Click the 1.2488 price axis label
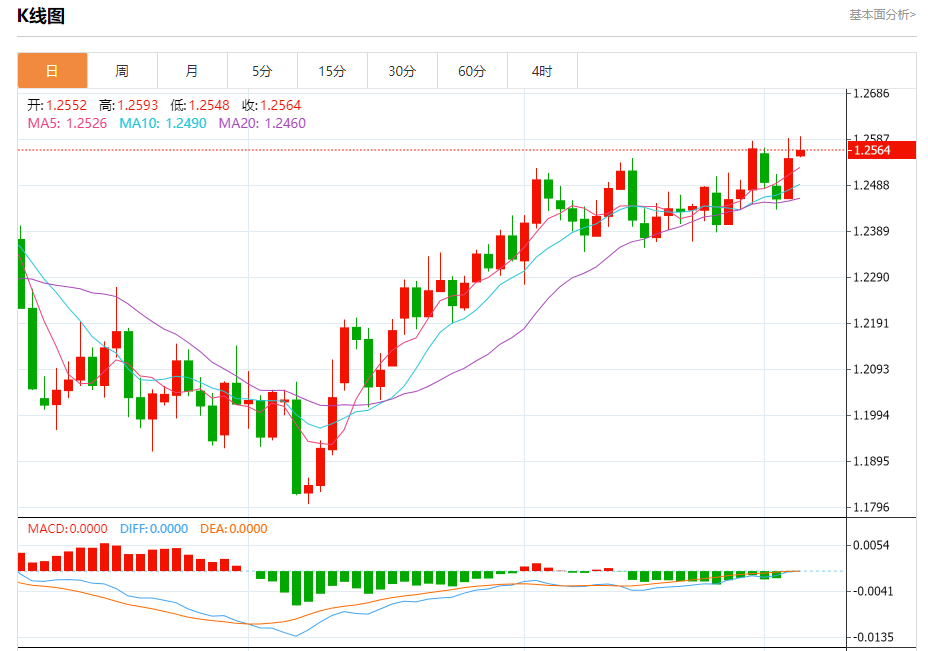 pyautogui.click(x=871, y=185)
